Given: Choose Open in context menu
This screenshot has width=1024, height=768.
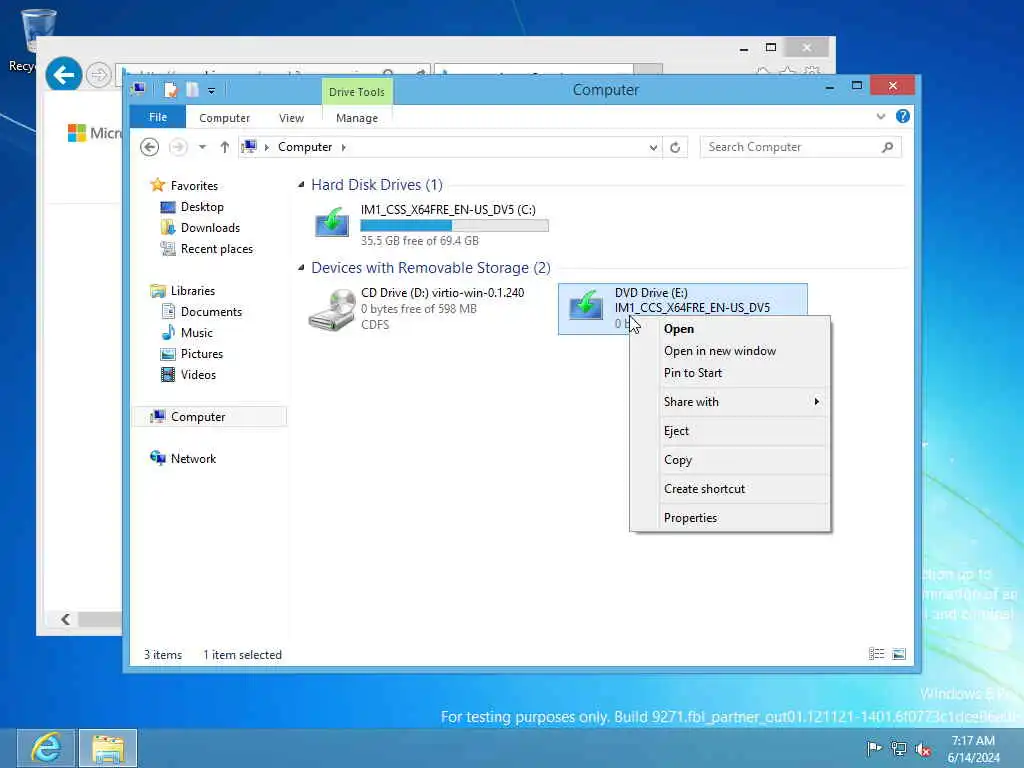Looking at the screenshot, I should [x=730, y=329].
